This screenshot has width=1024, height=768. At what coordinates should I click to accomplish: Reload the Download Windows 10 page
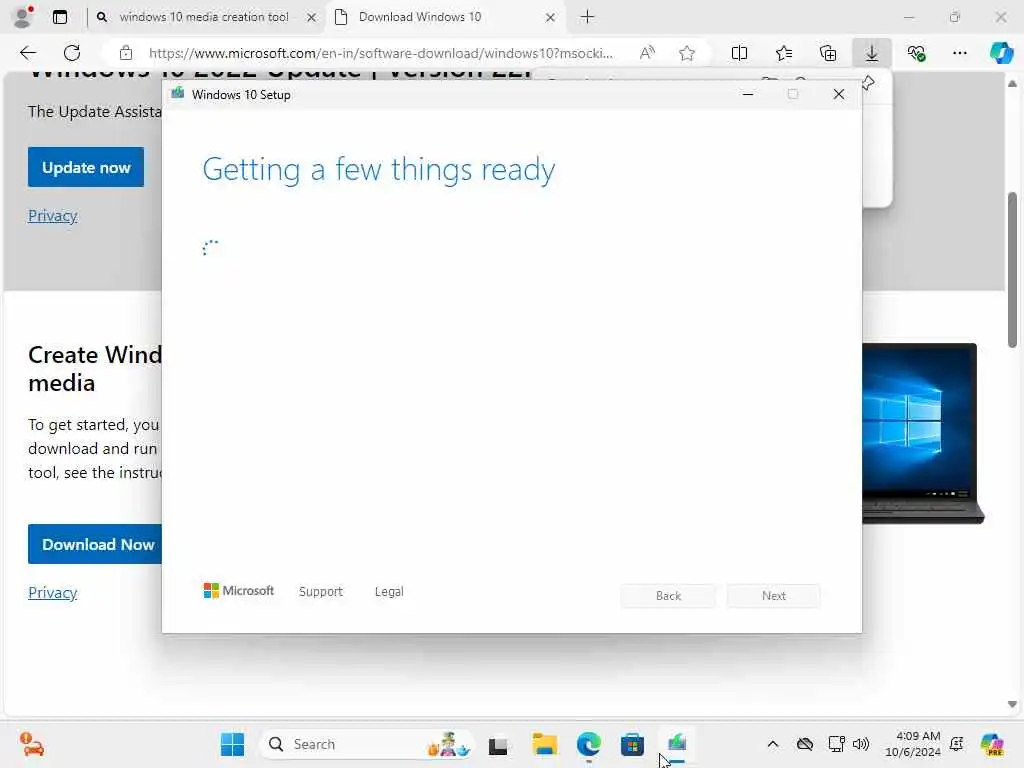click(x=72, y=53)
